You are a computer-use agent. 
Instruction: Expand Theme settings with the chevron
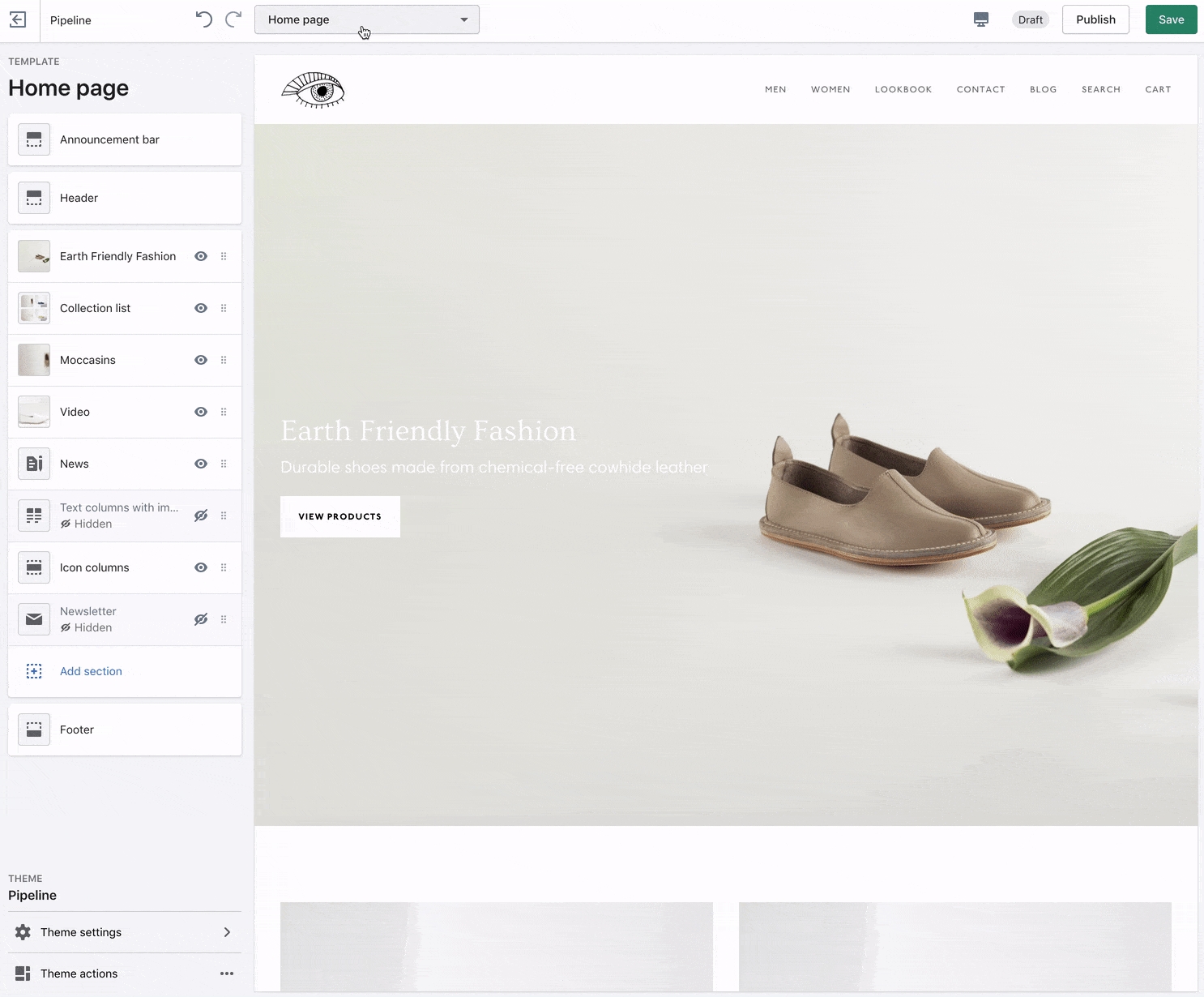[227, 932]
